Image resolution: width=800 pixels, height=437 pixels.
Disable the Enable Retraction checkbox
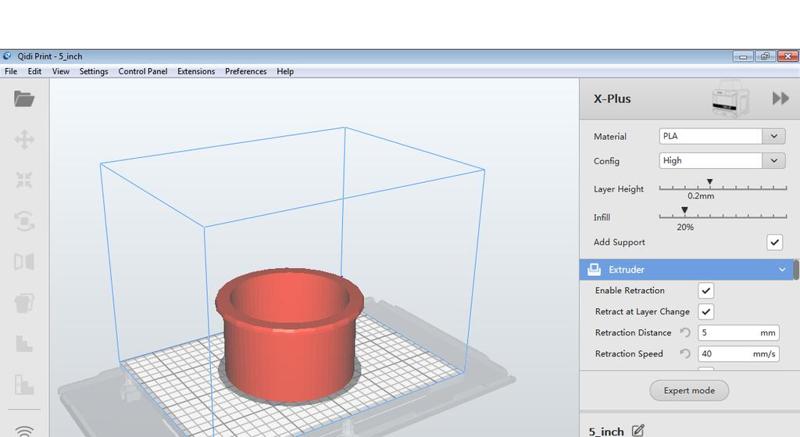point(706,290)
